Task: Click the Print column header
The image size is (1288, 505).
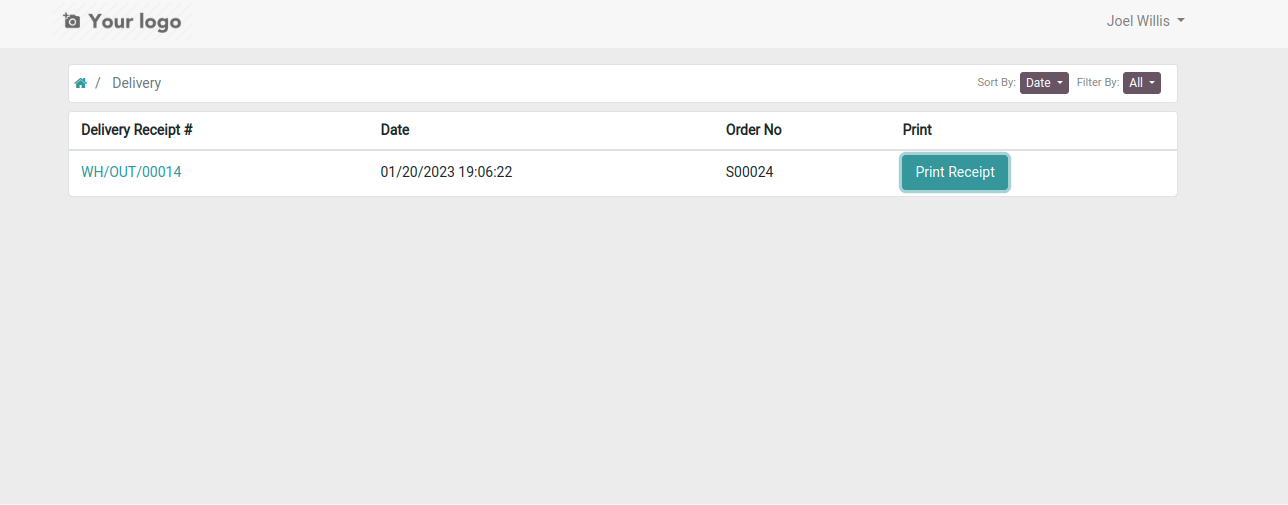Action: point(917,130)
